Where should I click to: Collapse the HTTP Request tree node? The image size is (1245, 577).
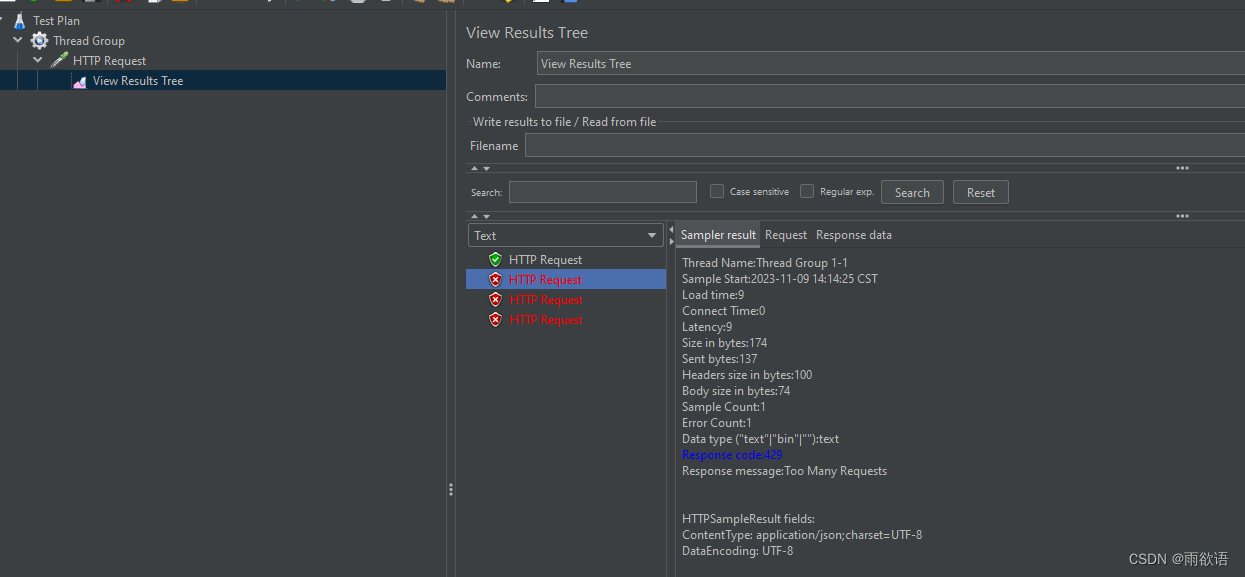[38, 60]
